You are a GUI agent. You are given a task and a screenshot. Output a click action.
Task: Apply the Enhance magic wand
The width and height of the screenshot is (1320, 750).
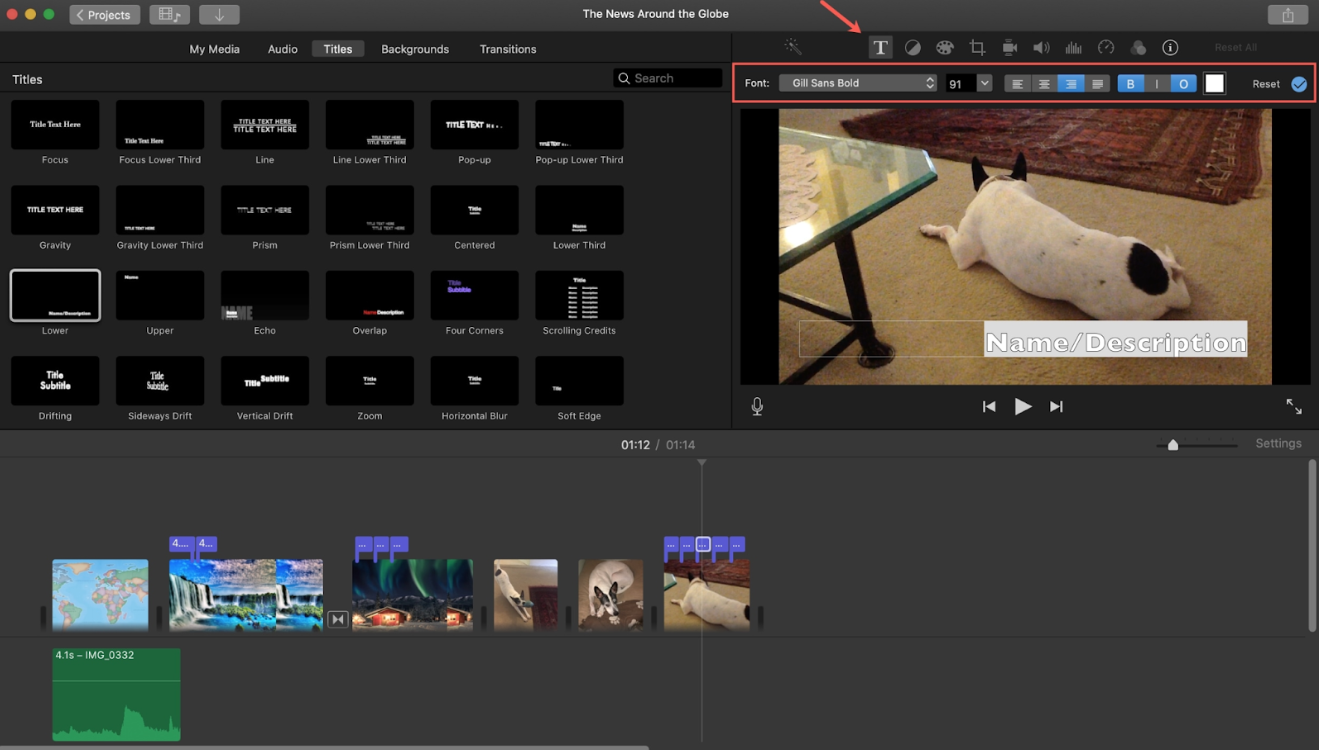click(792, 46)
